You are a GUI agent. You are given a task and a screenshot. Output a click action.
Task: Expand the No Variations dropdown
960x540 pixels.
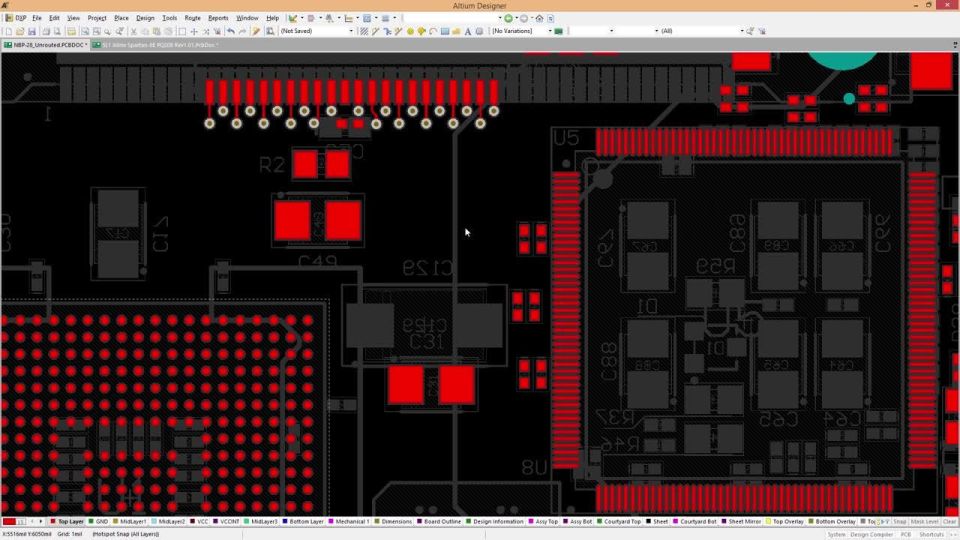522,31
